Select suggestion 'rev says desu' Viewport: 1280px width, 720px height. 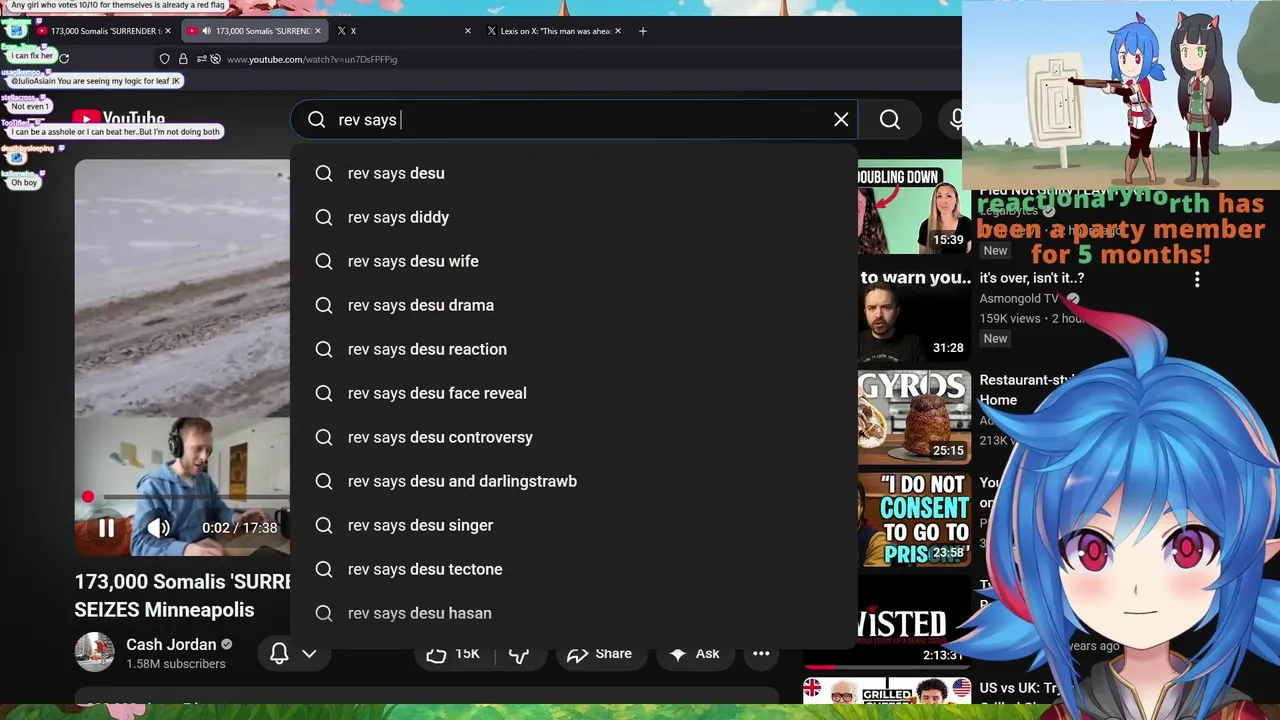[574, 173]
